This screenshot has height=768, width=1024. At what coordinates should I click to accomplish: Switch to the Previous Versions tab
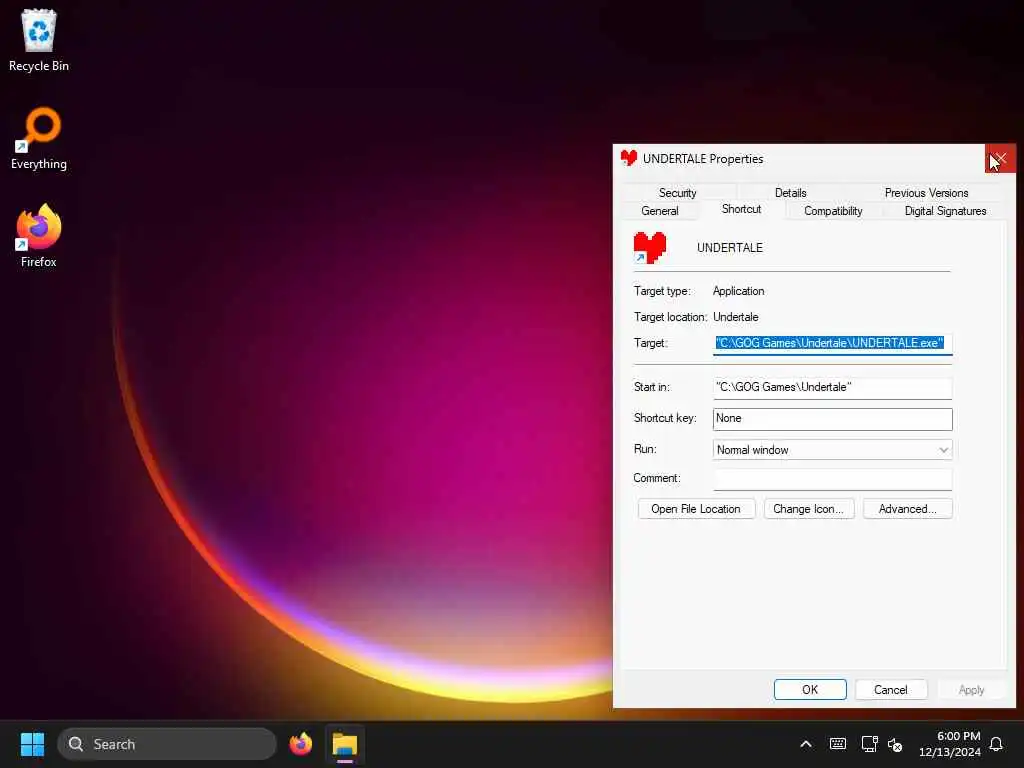coord(926,193)
